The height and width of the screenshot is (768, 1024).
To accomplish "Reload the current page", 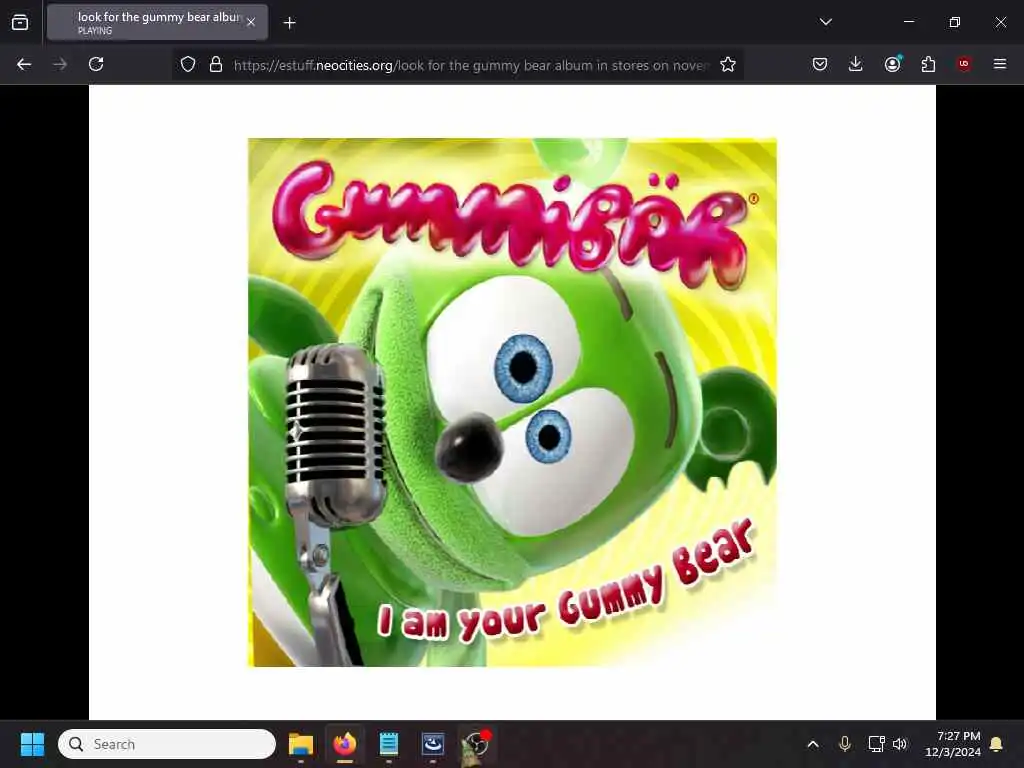I will click(96, 64).
